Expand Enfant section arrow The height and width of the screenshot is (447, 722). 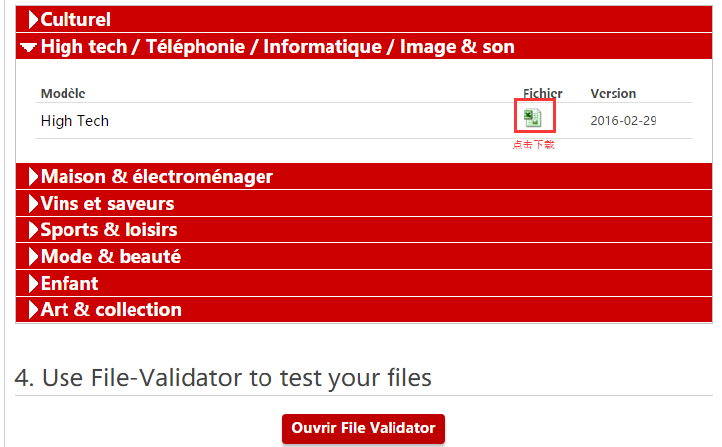pos(33,283)
